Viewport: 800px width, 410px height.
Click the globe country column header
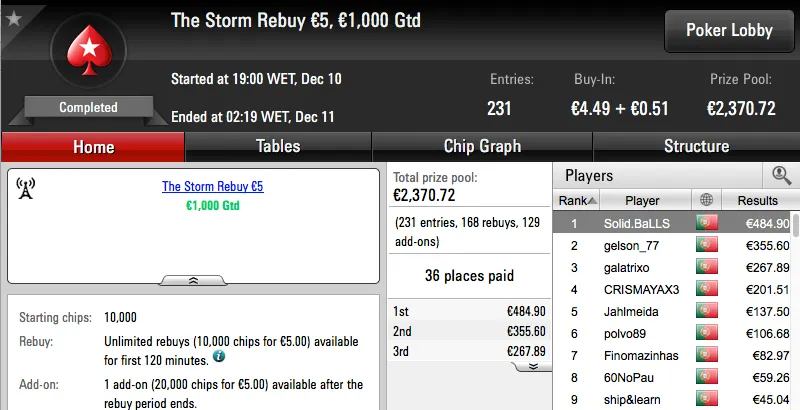pyautogui.click(x=707, y=200)
